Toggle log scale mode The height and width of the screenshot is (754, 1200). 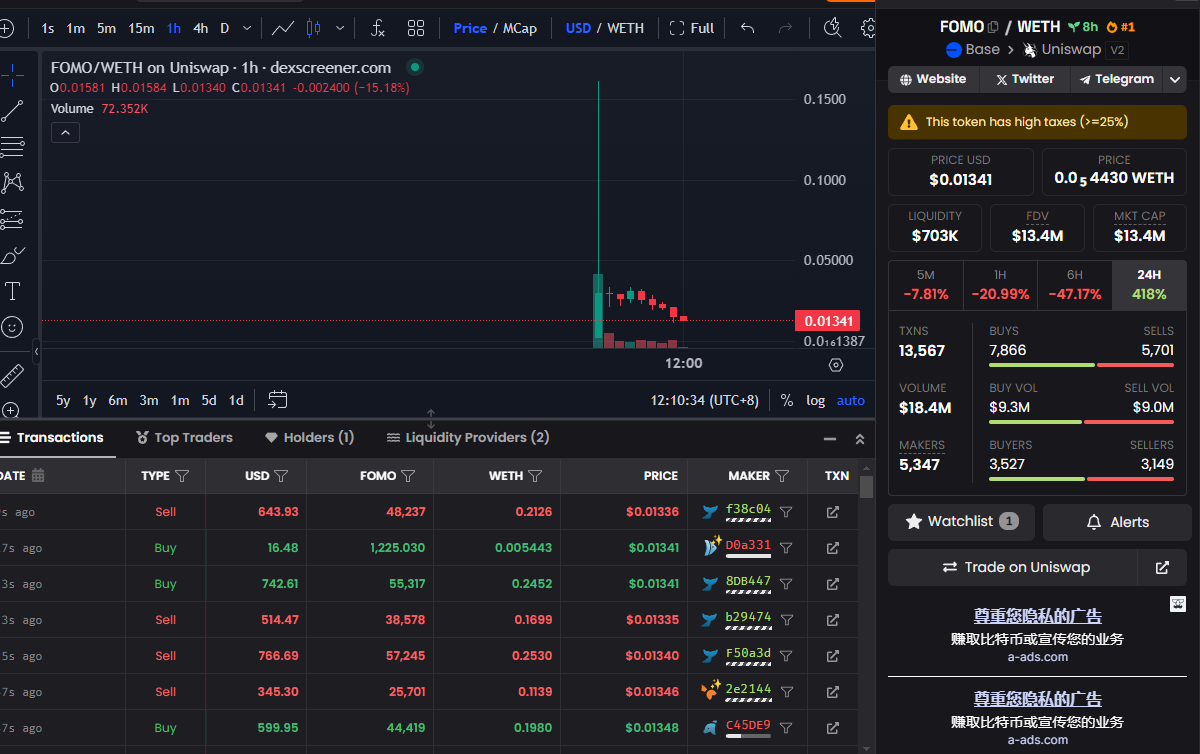[816, 400]
